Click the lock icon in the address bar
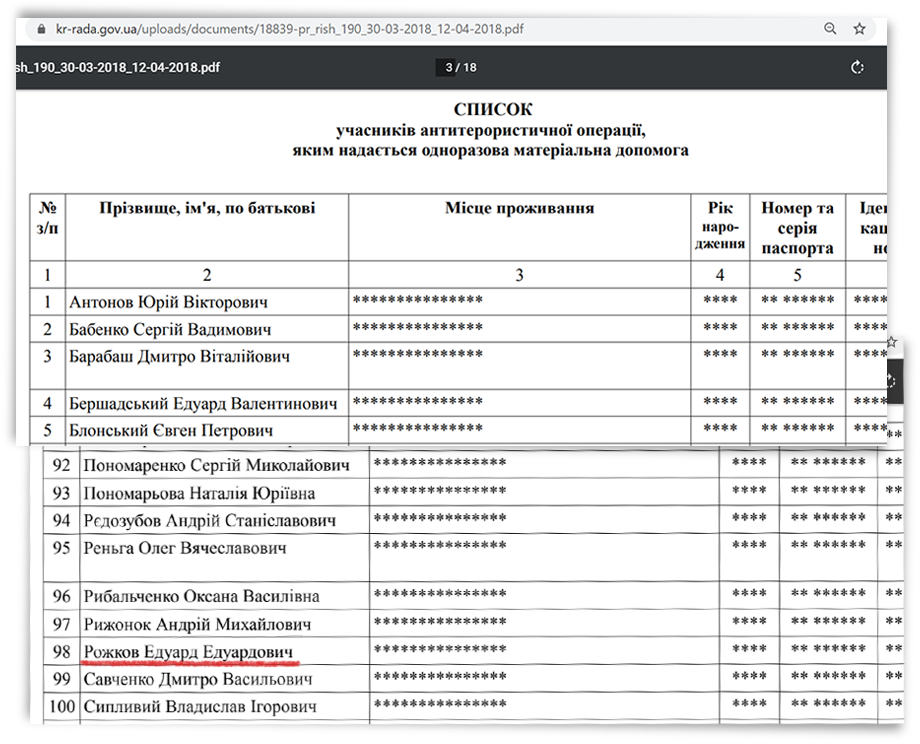 click(x=41, y=29)
